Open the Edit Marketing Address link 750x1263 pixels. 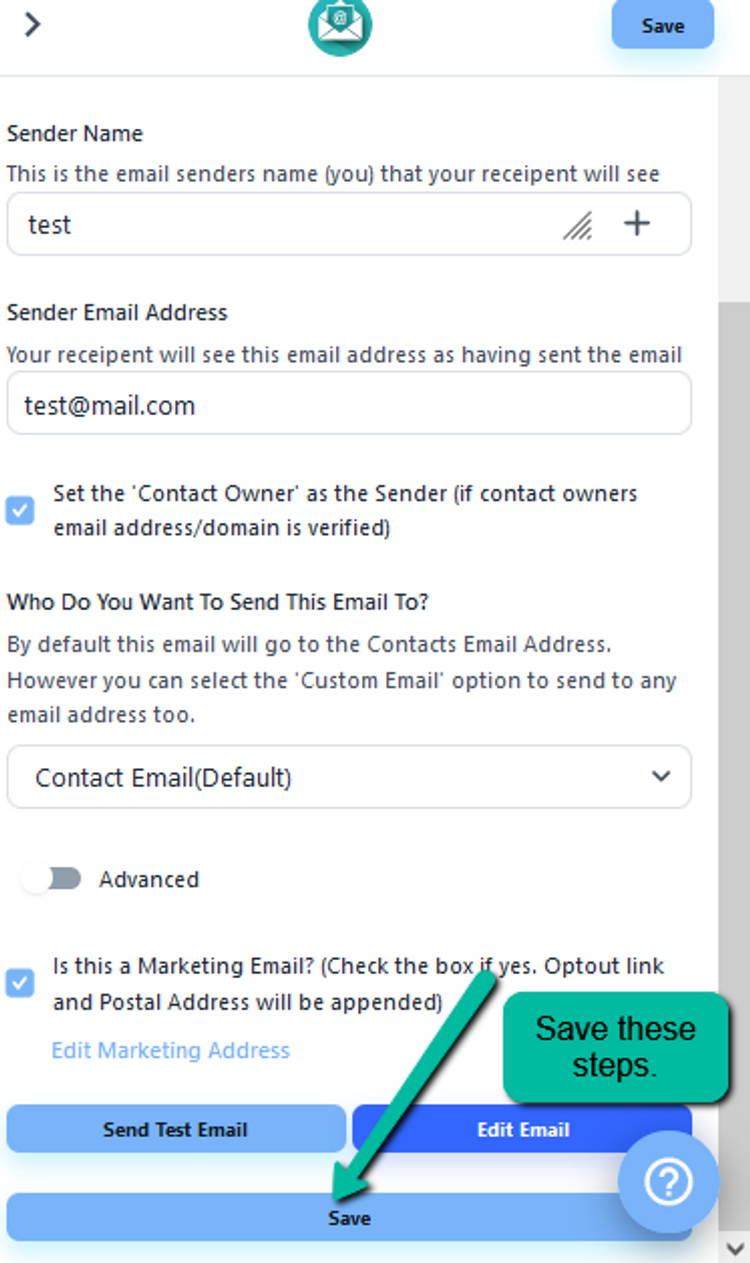click(170, 1050)
